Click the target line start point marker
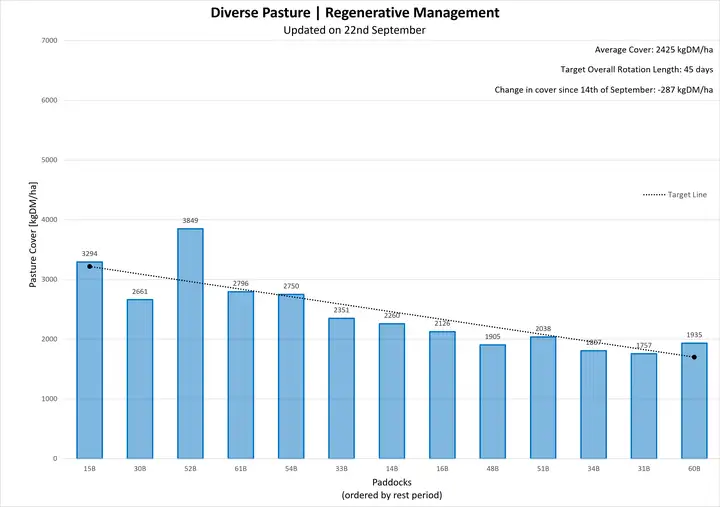The image size is (720, 507). click(x=90, y=266)
